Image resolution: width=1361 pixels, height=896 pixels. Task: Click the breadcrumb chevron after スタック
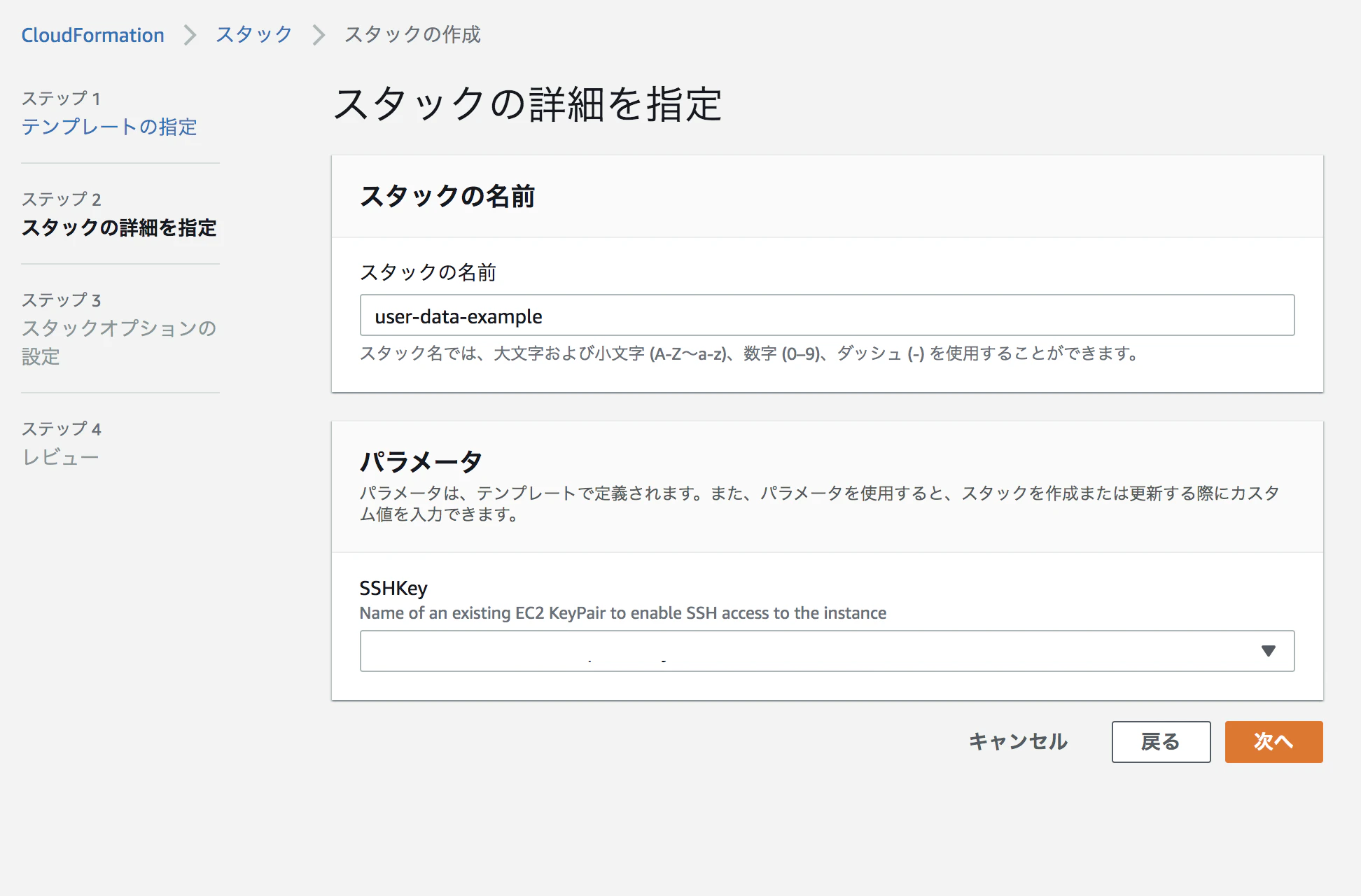(x=319, y=35)
